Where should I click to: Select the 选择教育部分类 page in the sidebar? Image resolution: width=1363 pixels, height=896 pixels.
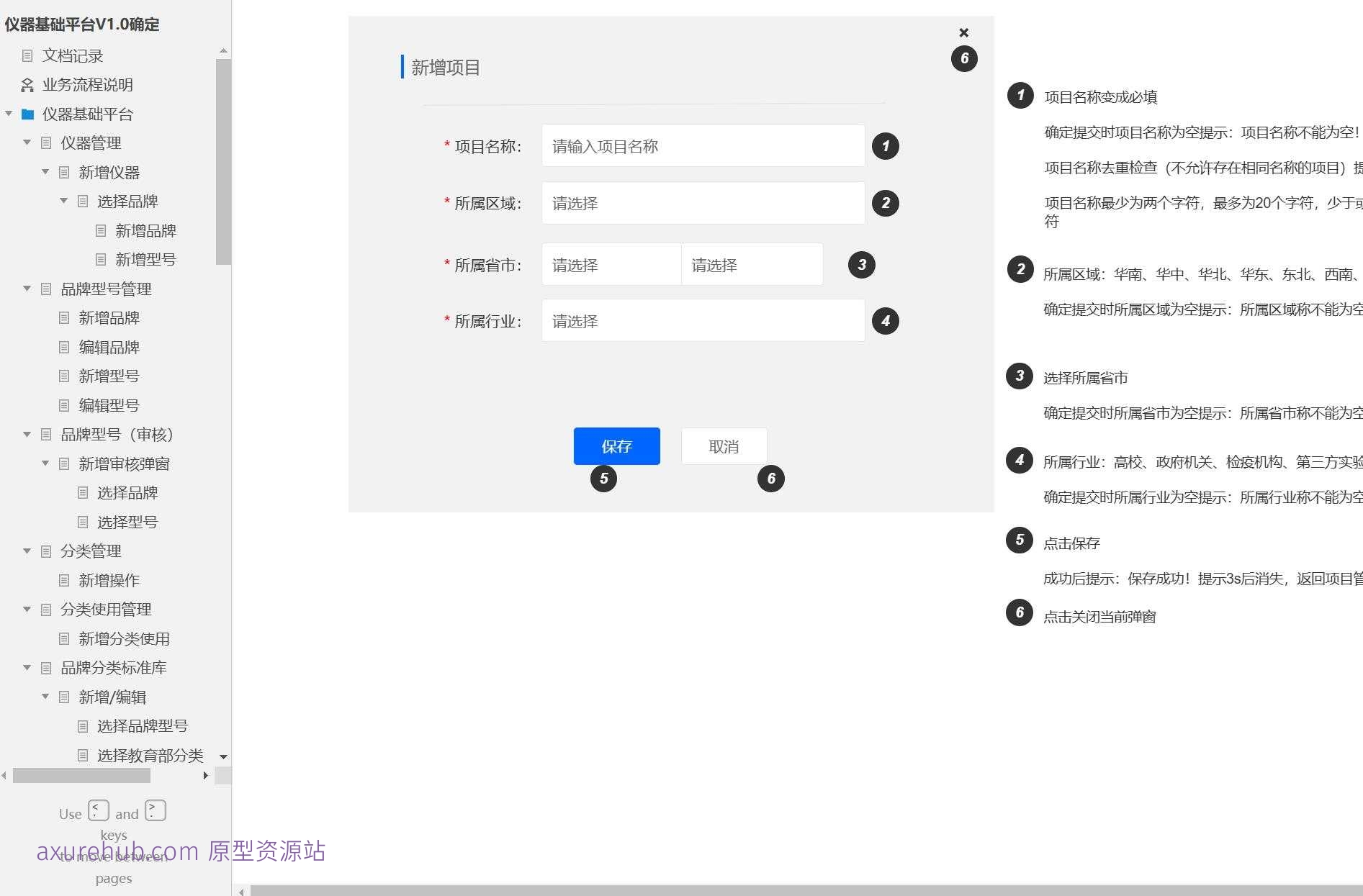point(150,755)
